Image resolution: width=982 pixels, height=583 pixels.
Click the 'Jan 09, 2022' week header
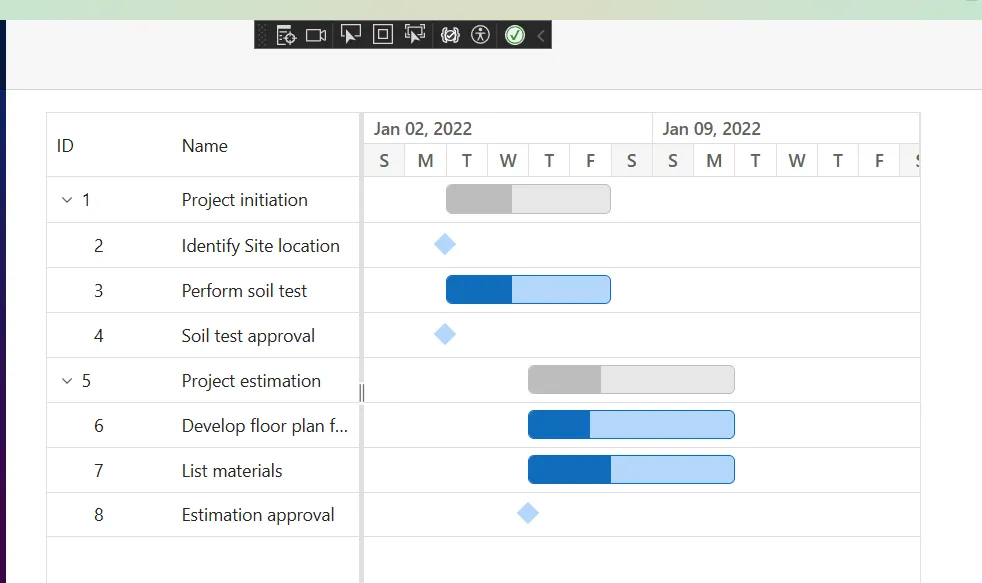click(x=786, y=128)
